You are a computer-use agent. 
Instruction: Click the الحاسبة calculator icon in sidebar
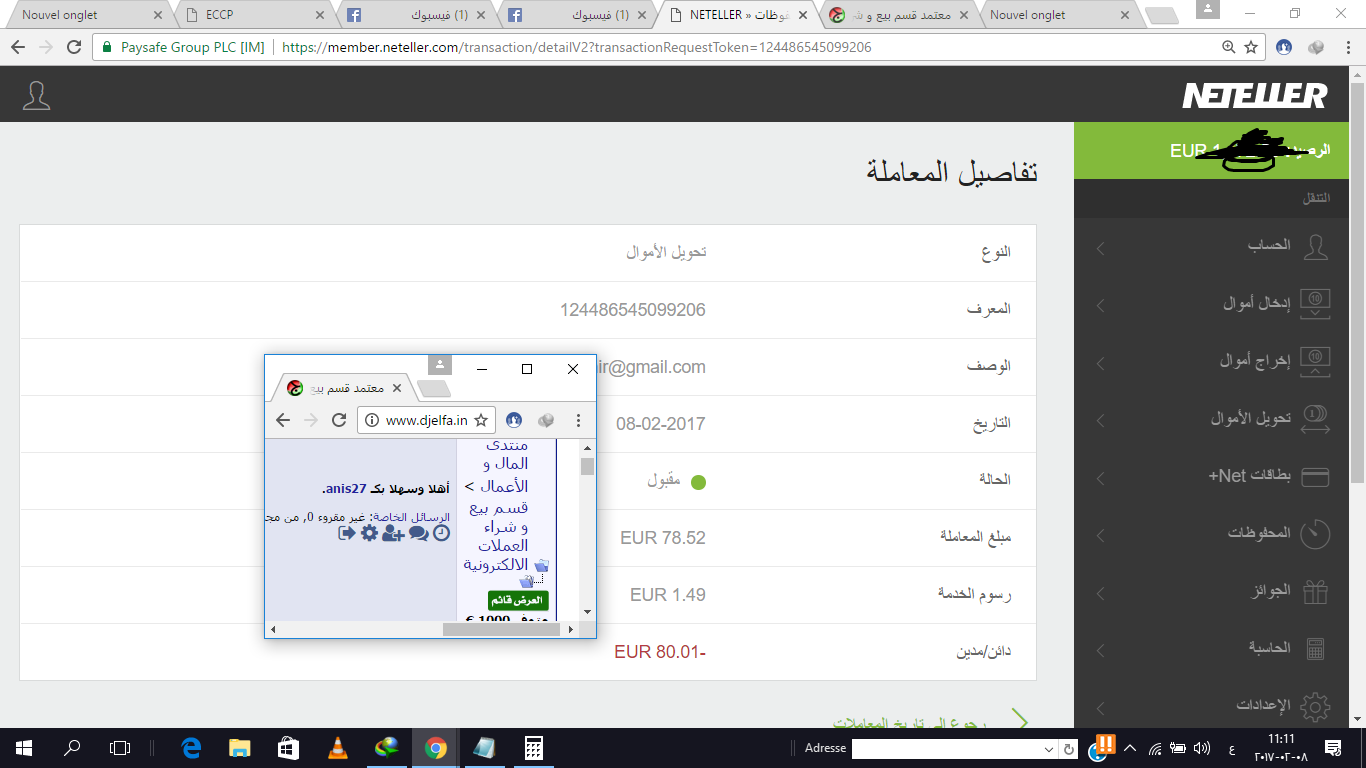(x=1316, y=648)
